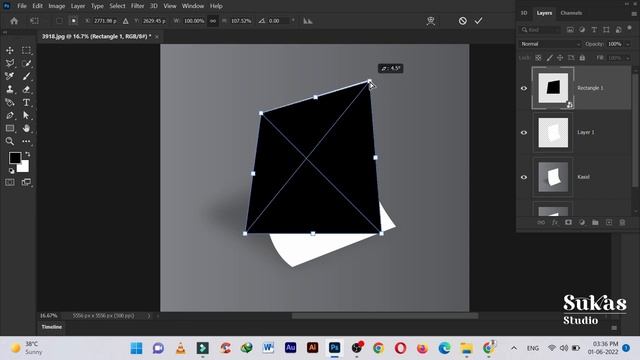640x360 pixels.
Task: Show hidden icons in system tray
Action: click(x=514, y=348)
